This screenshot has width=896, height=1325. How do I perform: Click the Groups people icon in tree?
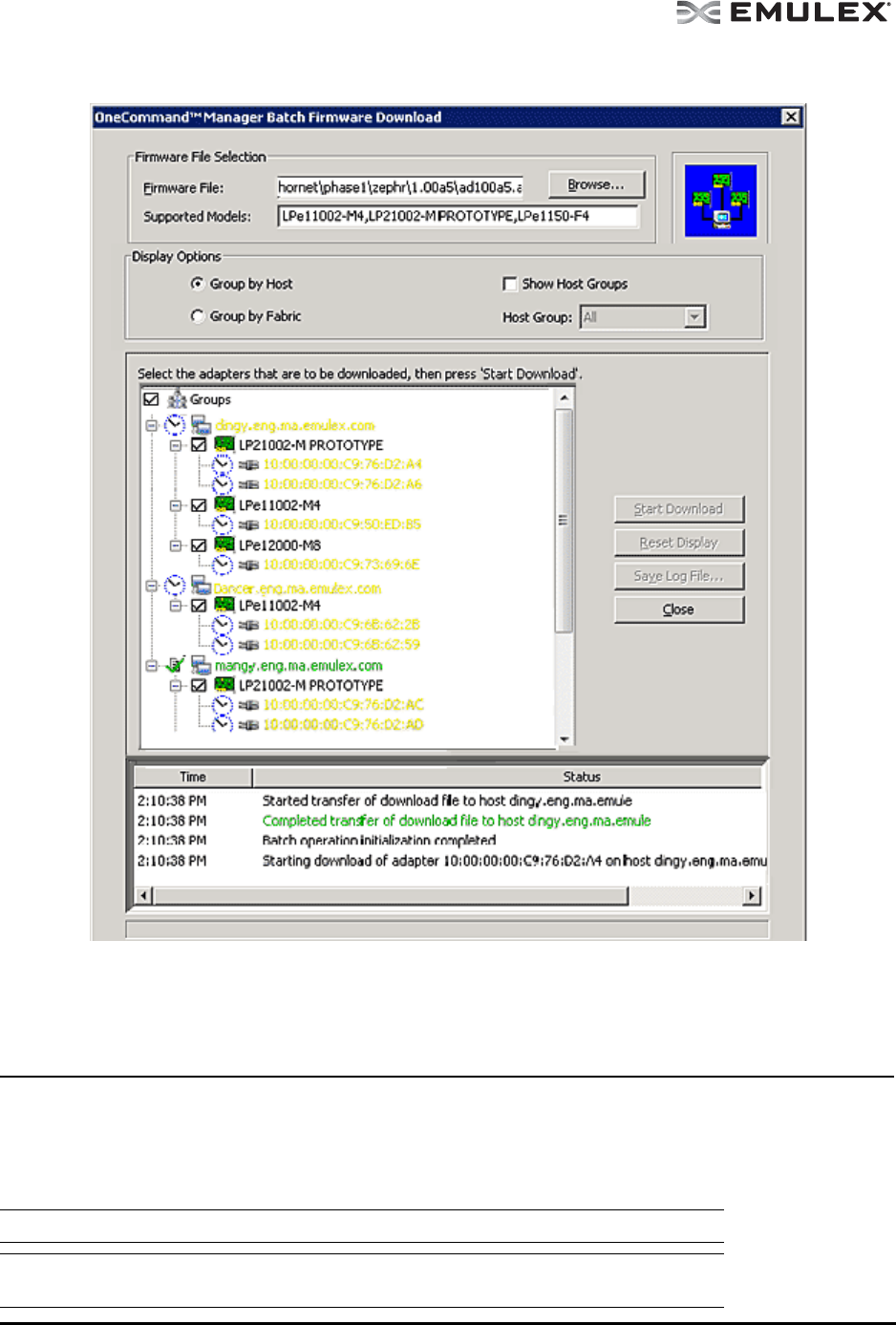177,399
